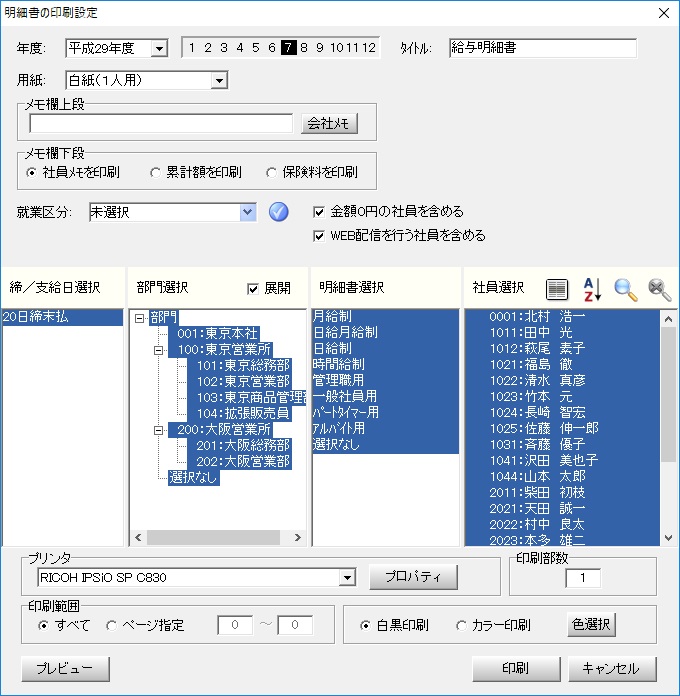
Task: Click the タイトル field with 給与明細書
Action: click(543, 48)
